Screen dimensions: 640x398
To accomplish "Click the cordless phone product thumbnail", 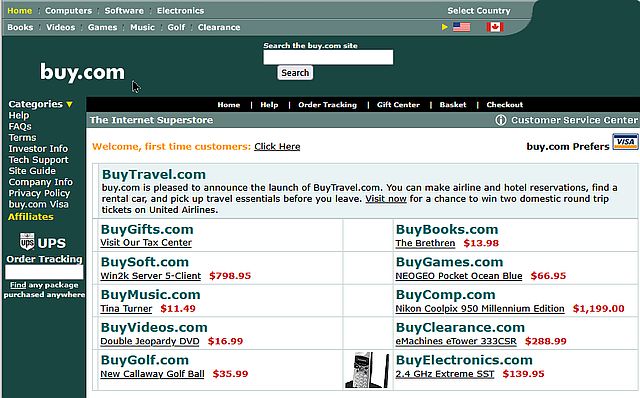I will point(367,370).
